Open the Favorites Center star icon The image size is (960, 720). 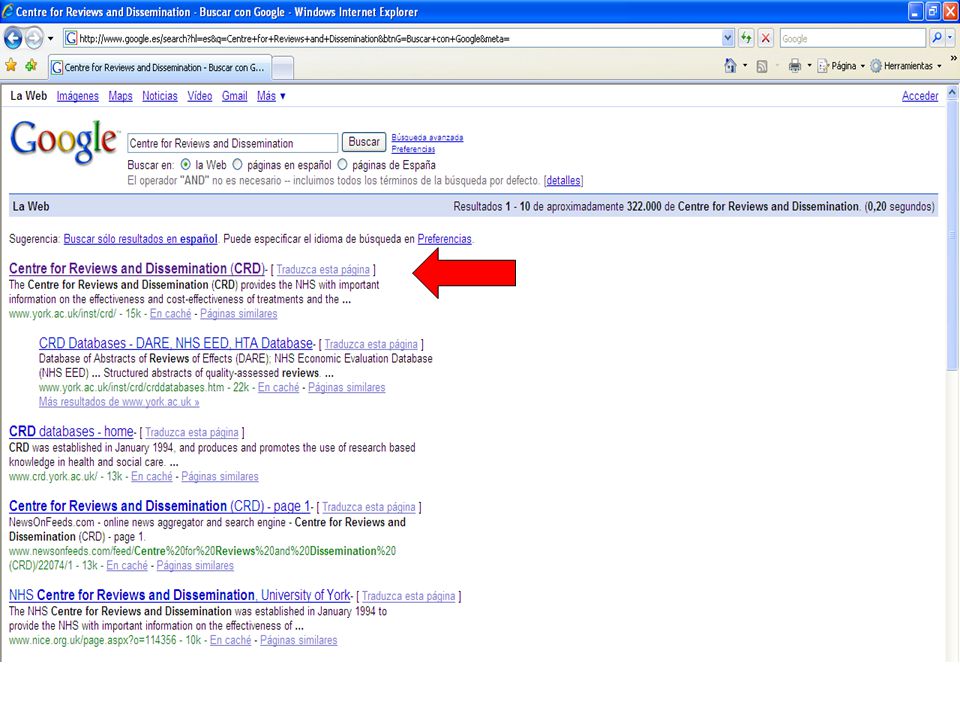click(x=11, y=65)
